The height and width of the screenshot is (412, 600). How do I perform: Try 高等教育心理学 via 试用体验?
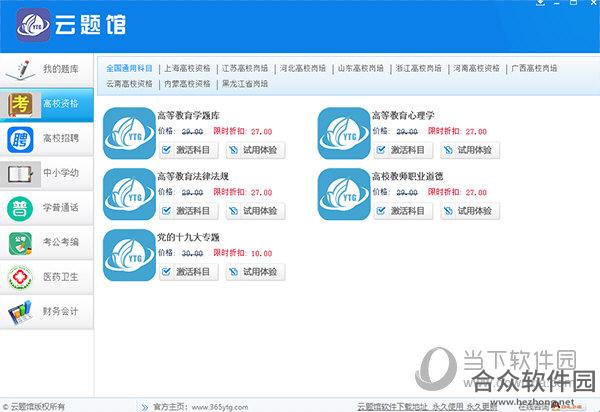click(470, 150)
